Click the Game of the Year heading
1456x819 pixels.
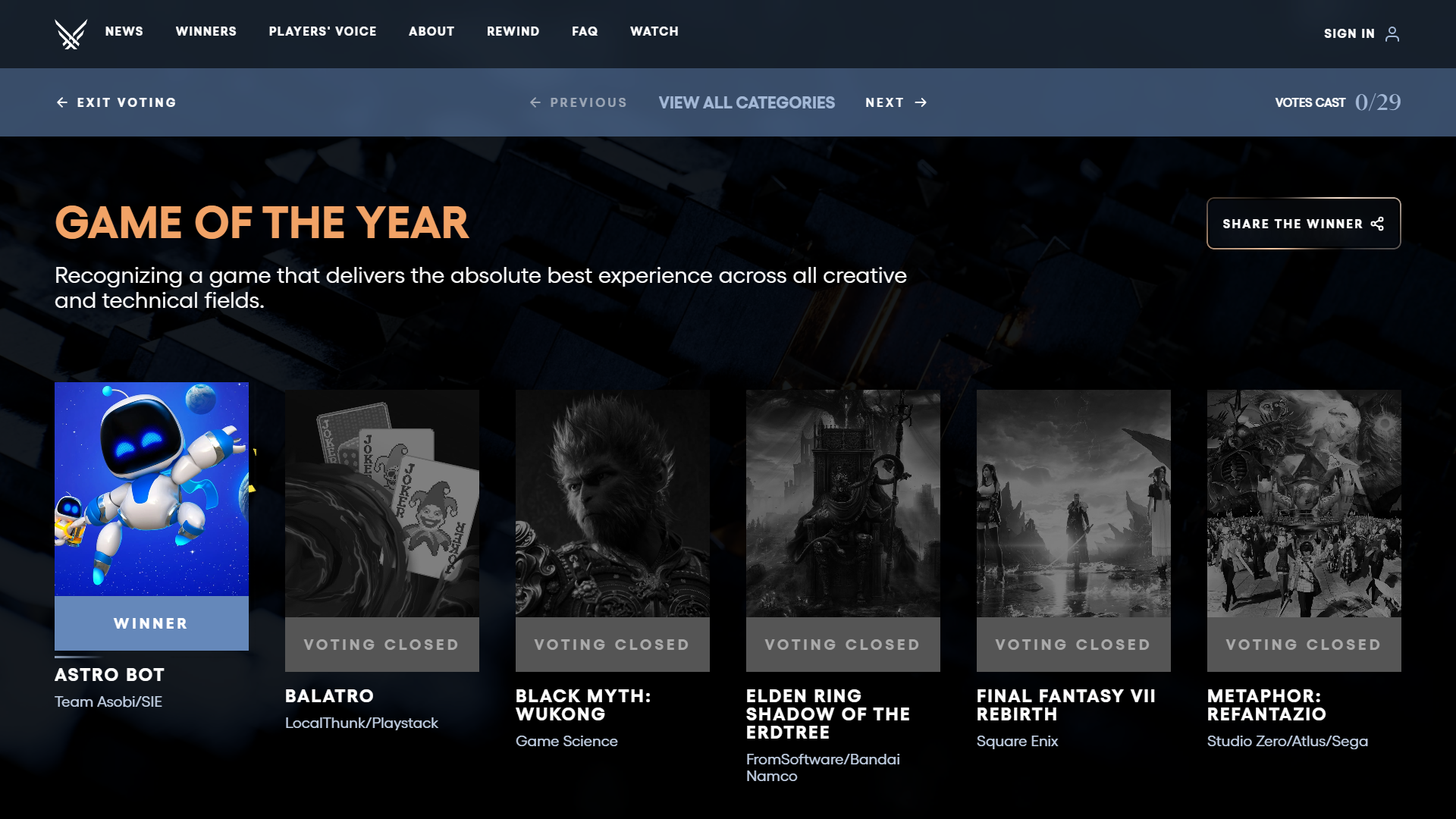[262, 223]
